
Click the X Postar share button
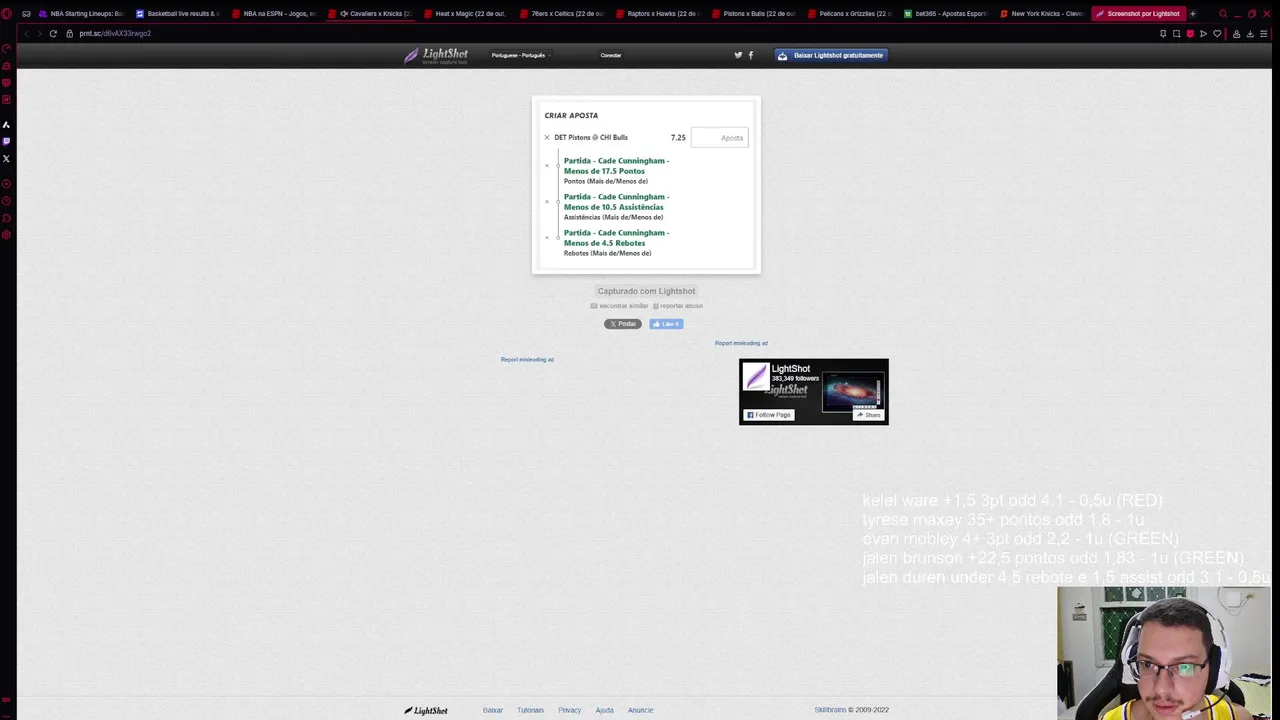coord(623,324)
